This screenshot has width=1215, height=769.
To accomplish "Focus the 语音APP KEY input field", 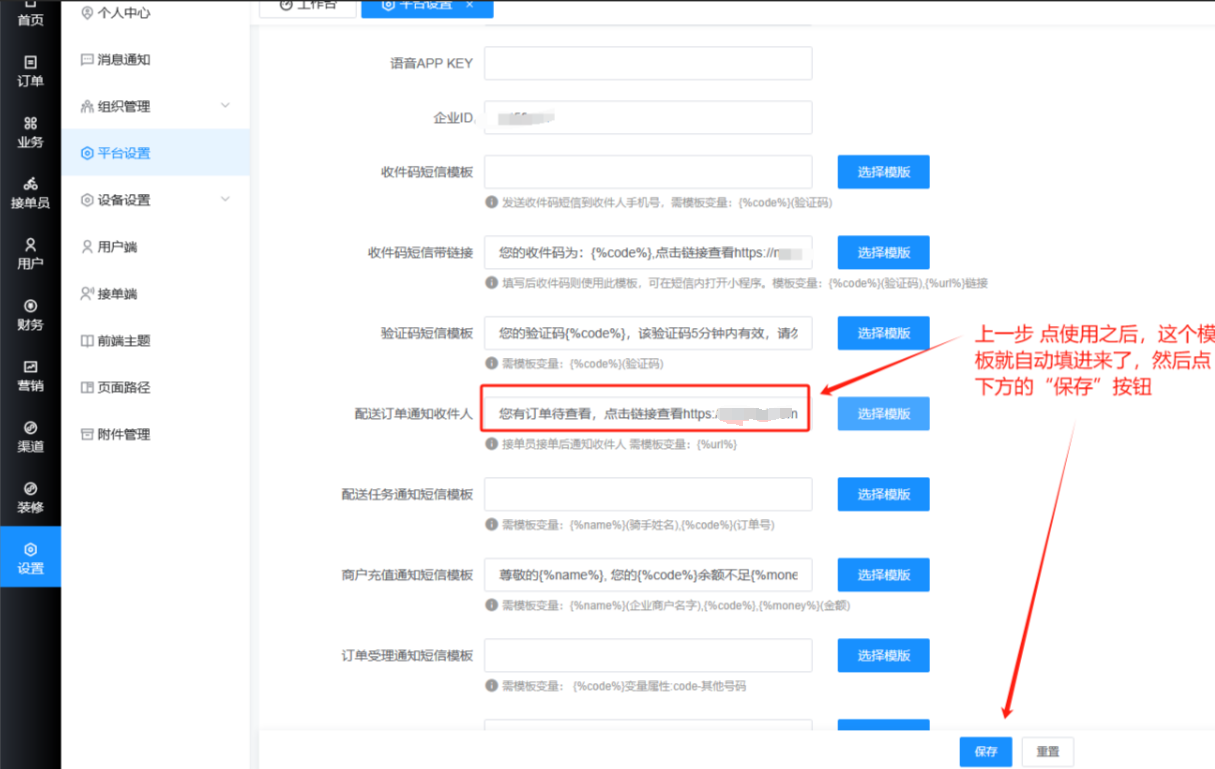I will point(648,63).
